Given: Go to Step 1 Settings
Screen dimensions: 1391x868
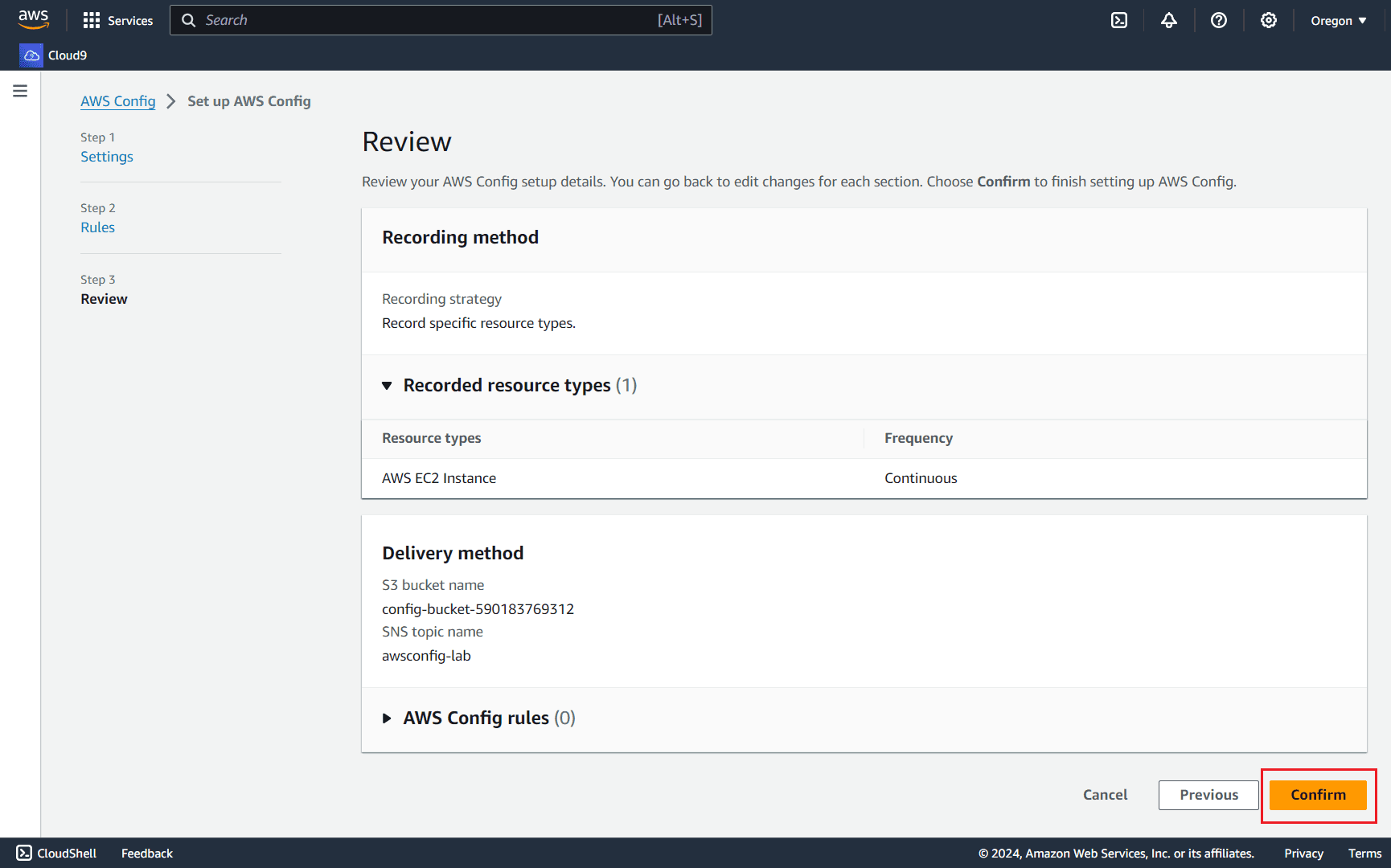Looking at the screenshot, I should pos(107,157).
